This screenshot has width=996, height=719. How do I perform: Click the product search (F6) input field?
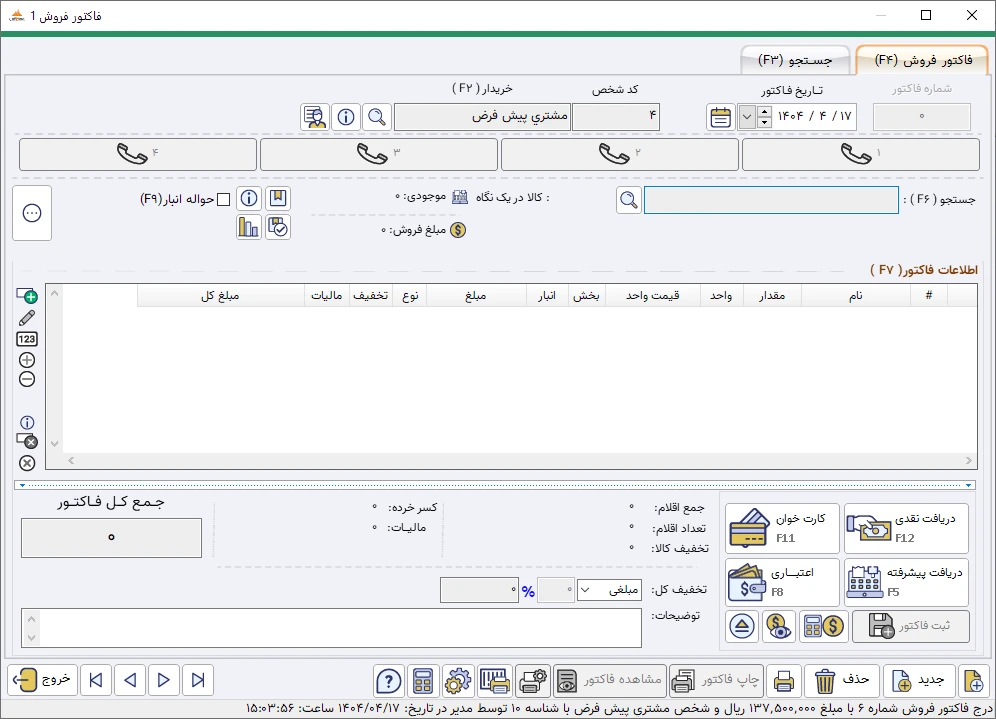click(x=771, y=200)
